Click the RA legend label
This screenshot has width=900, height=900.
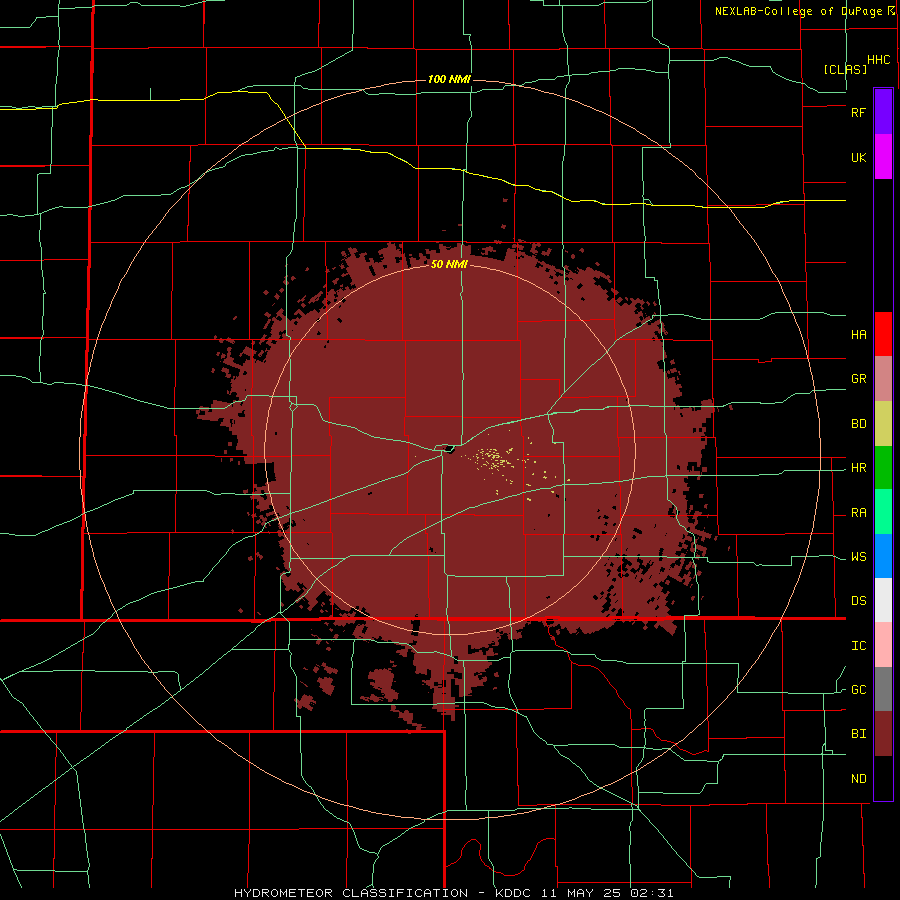point(858,513)
